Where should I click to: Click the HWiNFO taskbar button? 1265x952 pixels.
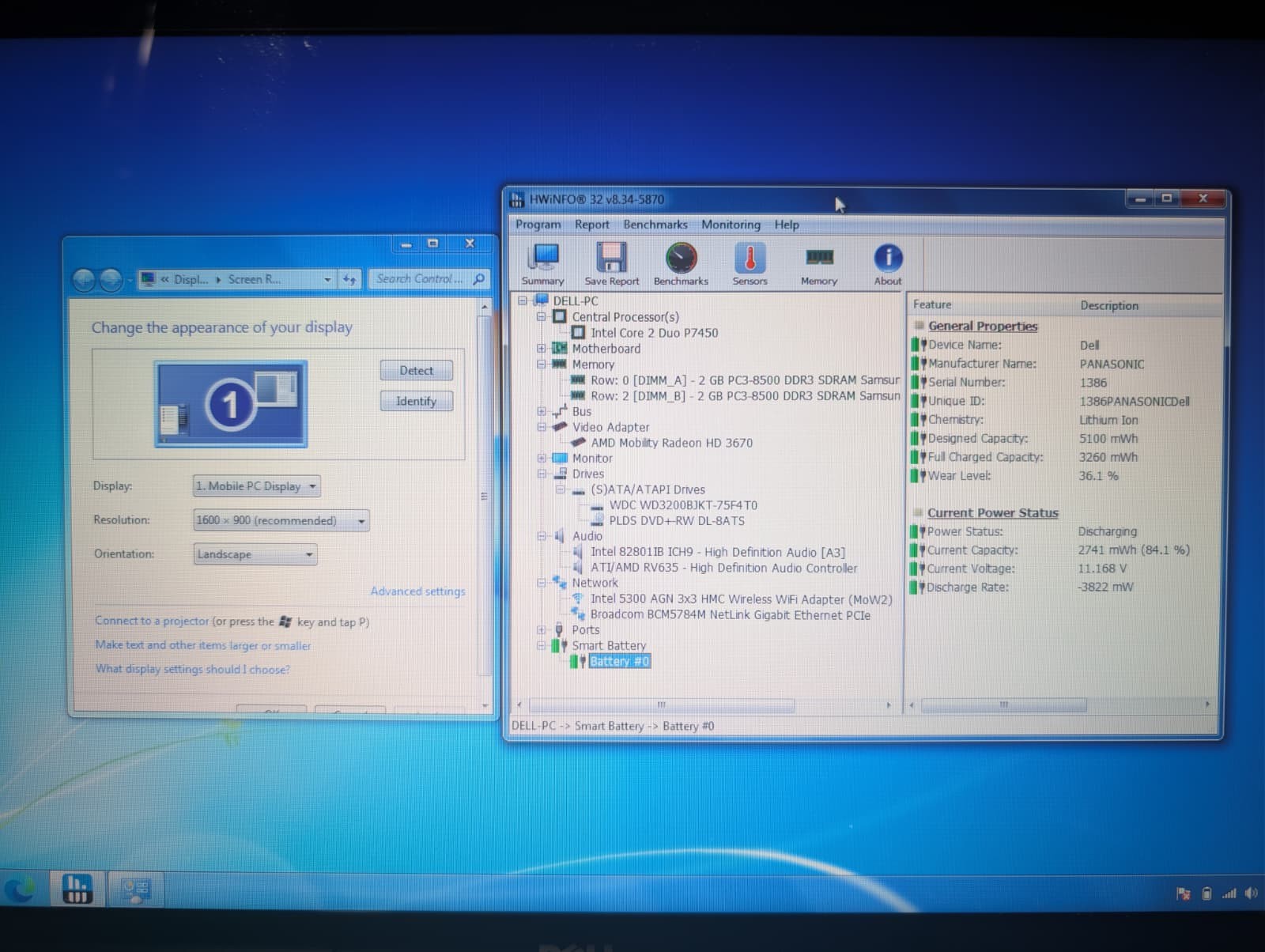(x=77, y=890)
